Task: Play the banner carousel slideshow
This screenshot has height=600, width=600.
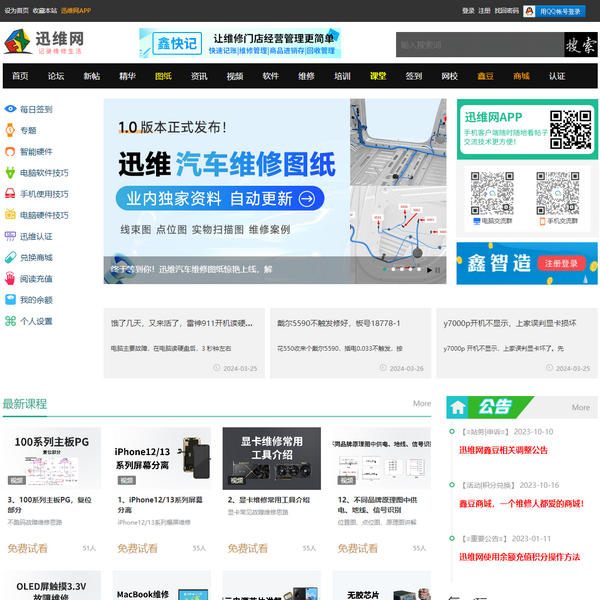Action: coord(429,269)
